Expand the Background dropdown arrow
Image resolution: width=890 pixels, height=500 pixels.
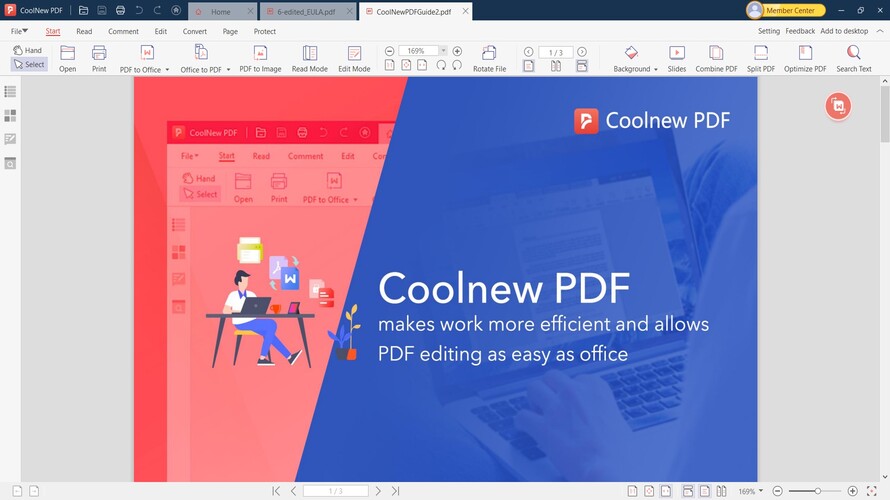[656, 70]
